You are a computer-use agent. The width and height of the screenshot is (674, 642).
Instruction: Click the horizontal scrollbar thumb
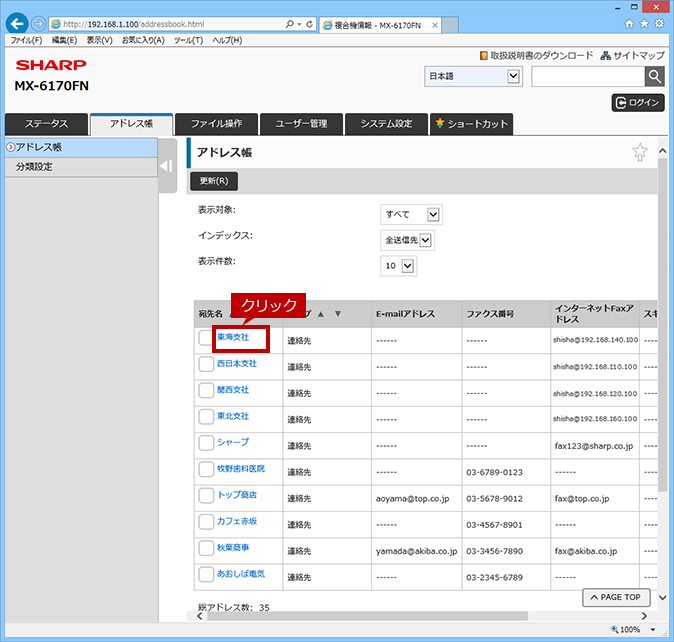(x=368, y=616)
